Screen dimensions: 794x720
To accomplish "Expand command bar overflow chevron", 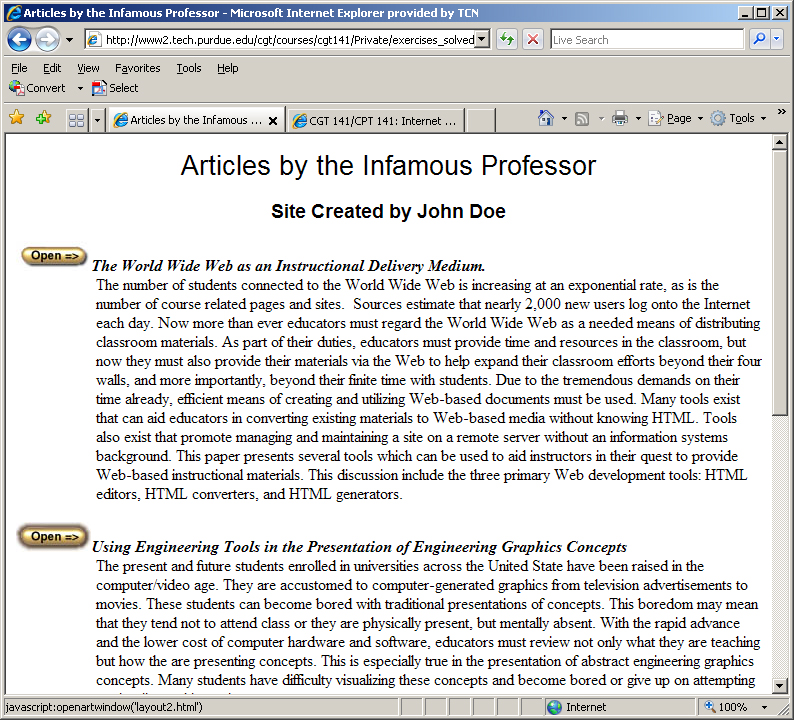I will pos(781,111).
